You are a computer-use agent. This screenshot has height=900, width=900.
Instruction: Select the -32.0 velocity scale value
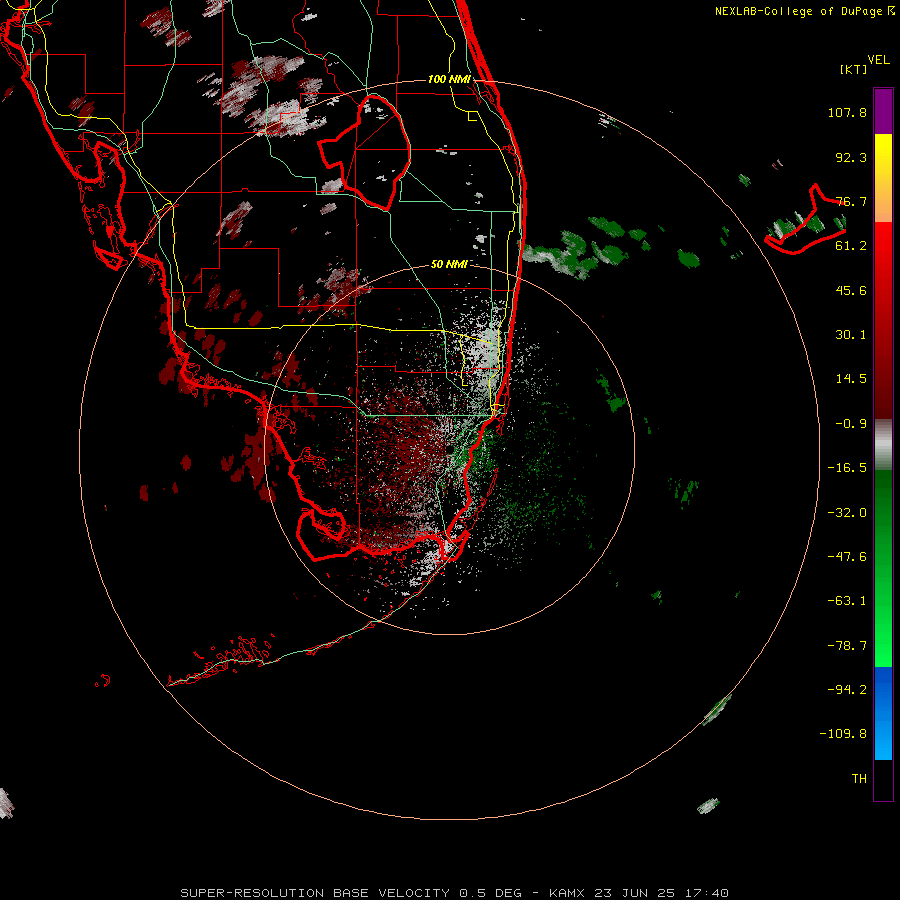point(847,513)
